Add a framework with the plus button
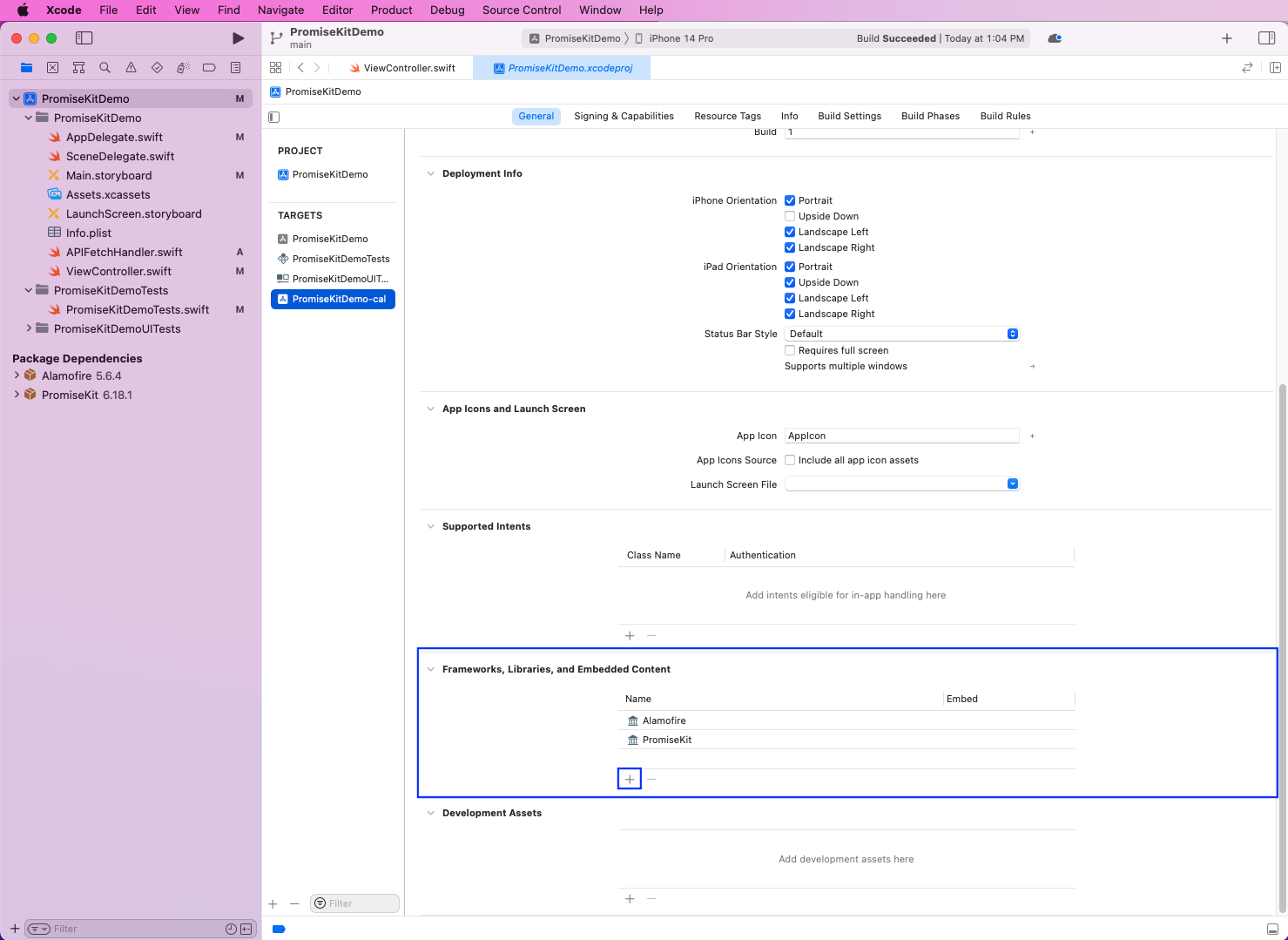The height and width of the screenshot is (940, 1288). pos(630,779)
